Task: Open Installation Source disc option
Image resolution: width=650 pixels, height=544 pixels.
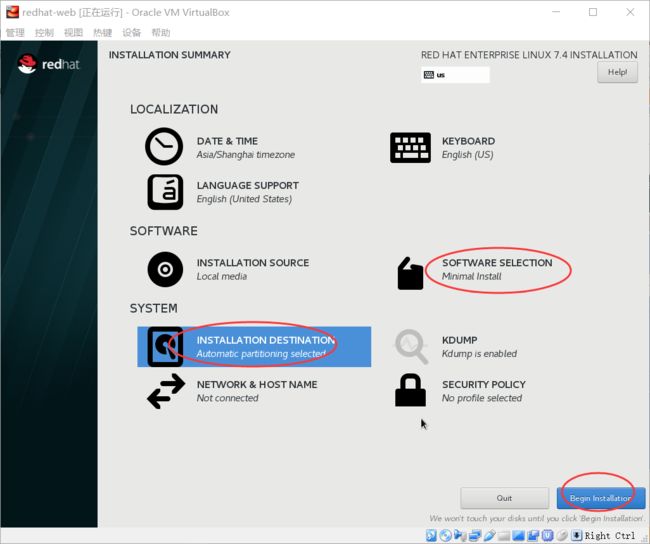Action: pos(165,270)
